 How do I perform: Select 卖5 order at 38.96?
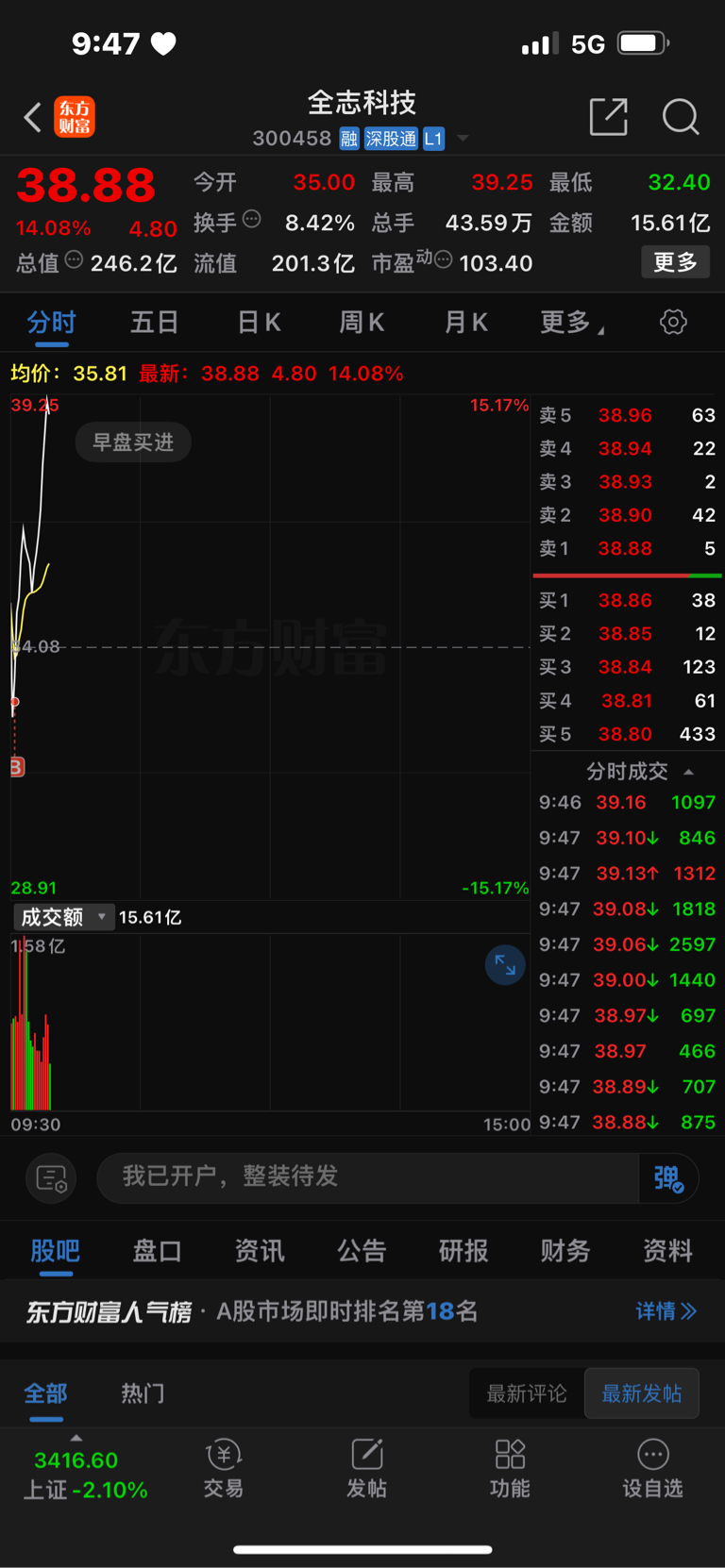627,415
